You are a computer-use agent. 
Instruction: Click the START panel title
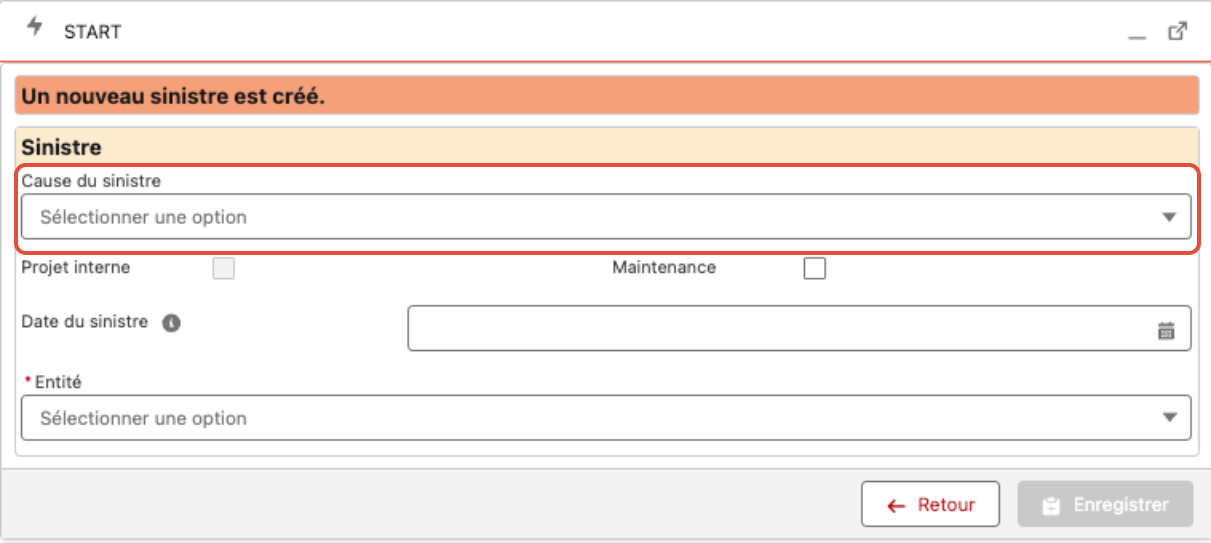(x=92, y=32)
